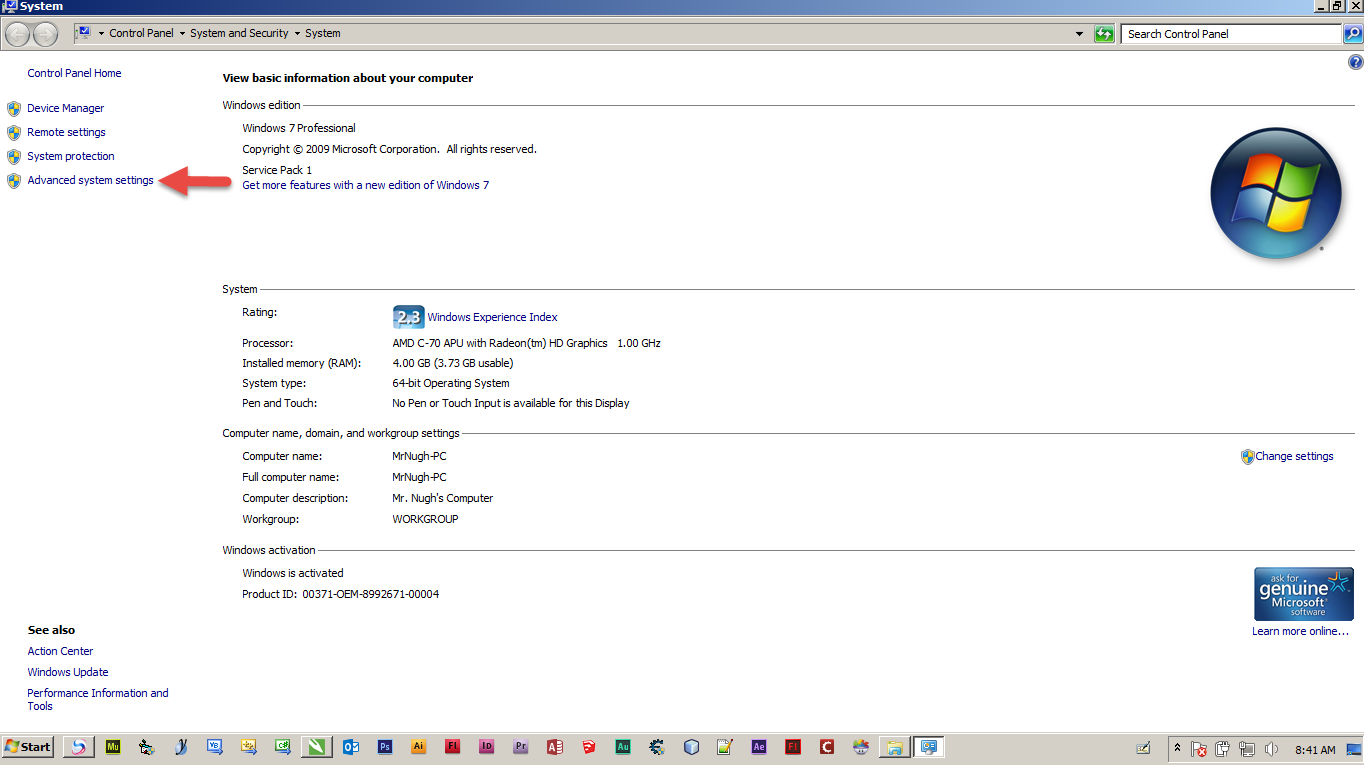Show hidden system tray icons

pos(1177,748)
